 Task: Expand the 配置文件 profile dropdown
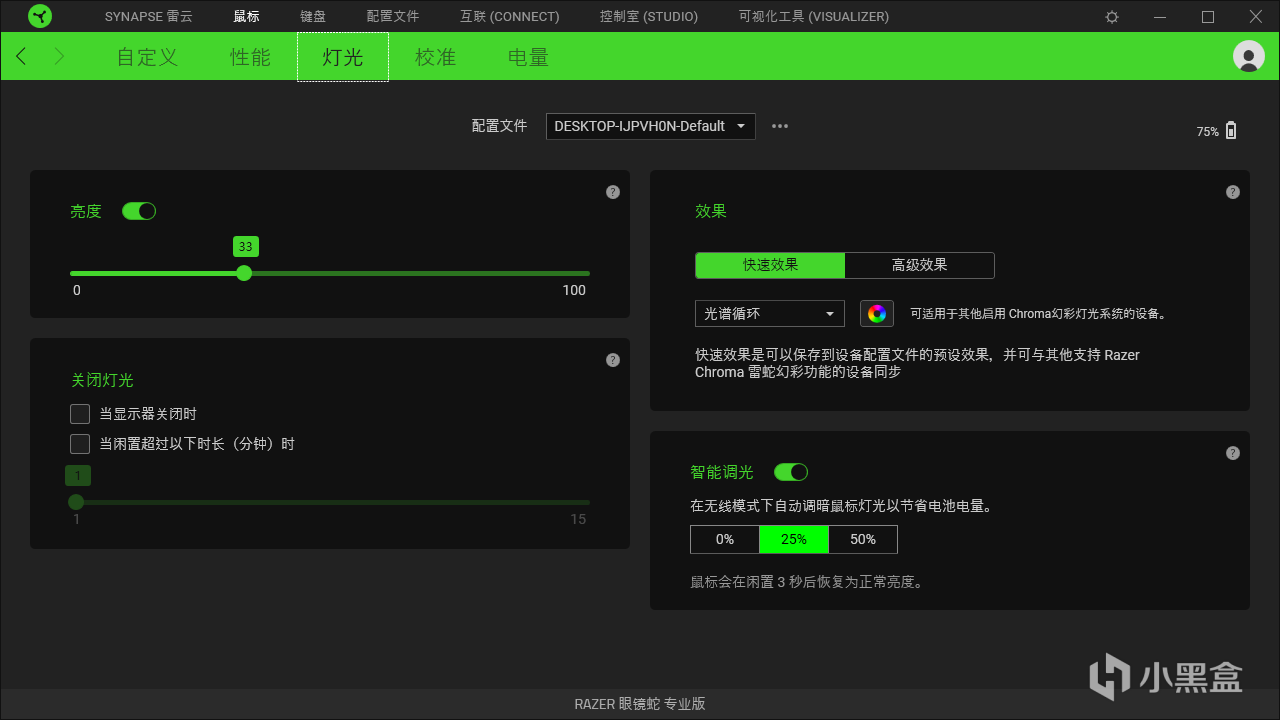click(651, 126)
